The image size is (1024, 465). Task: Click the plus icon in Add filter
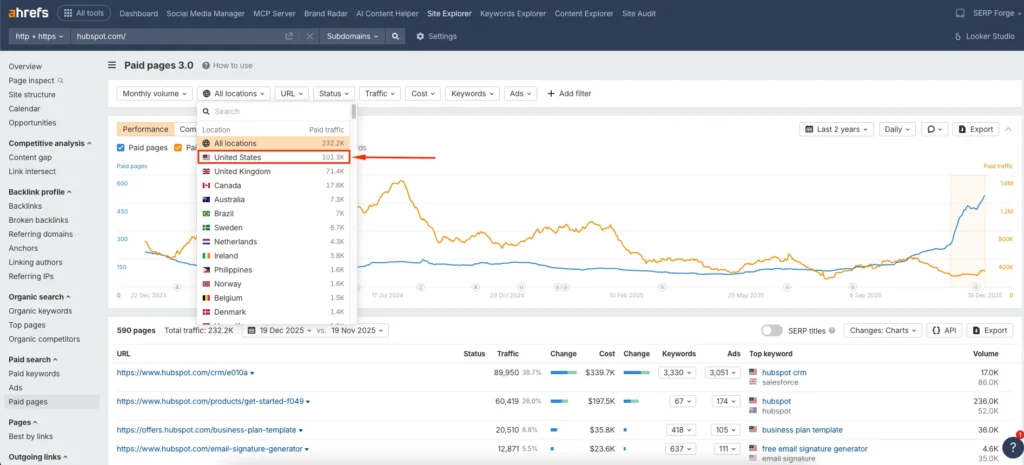pyautogui.click(x=551, y=93)
